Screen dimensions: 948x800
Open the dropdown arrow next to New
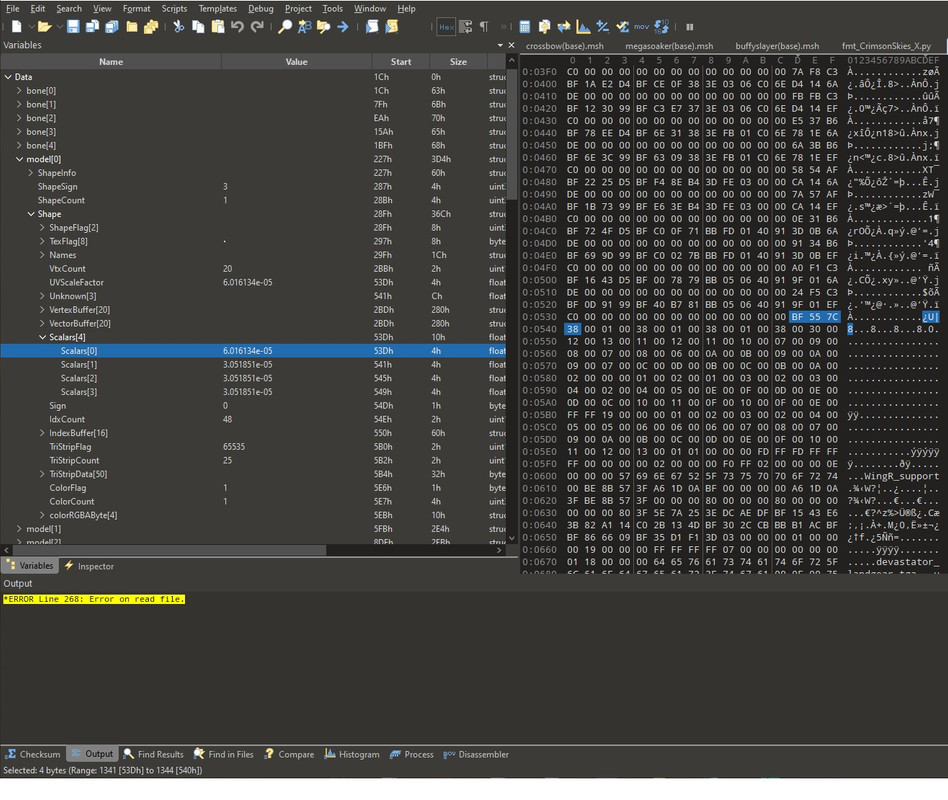pos(31,27)
